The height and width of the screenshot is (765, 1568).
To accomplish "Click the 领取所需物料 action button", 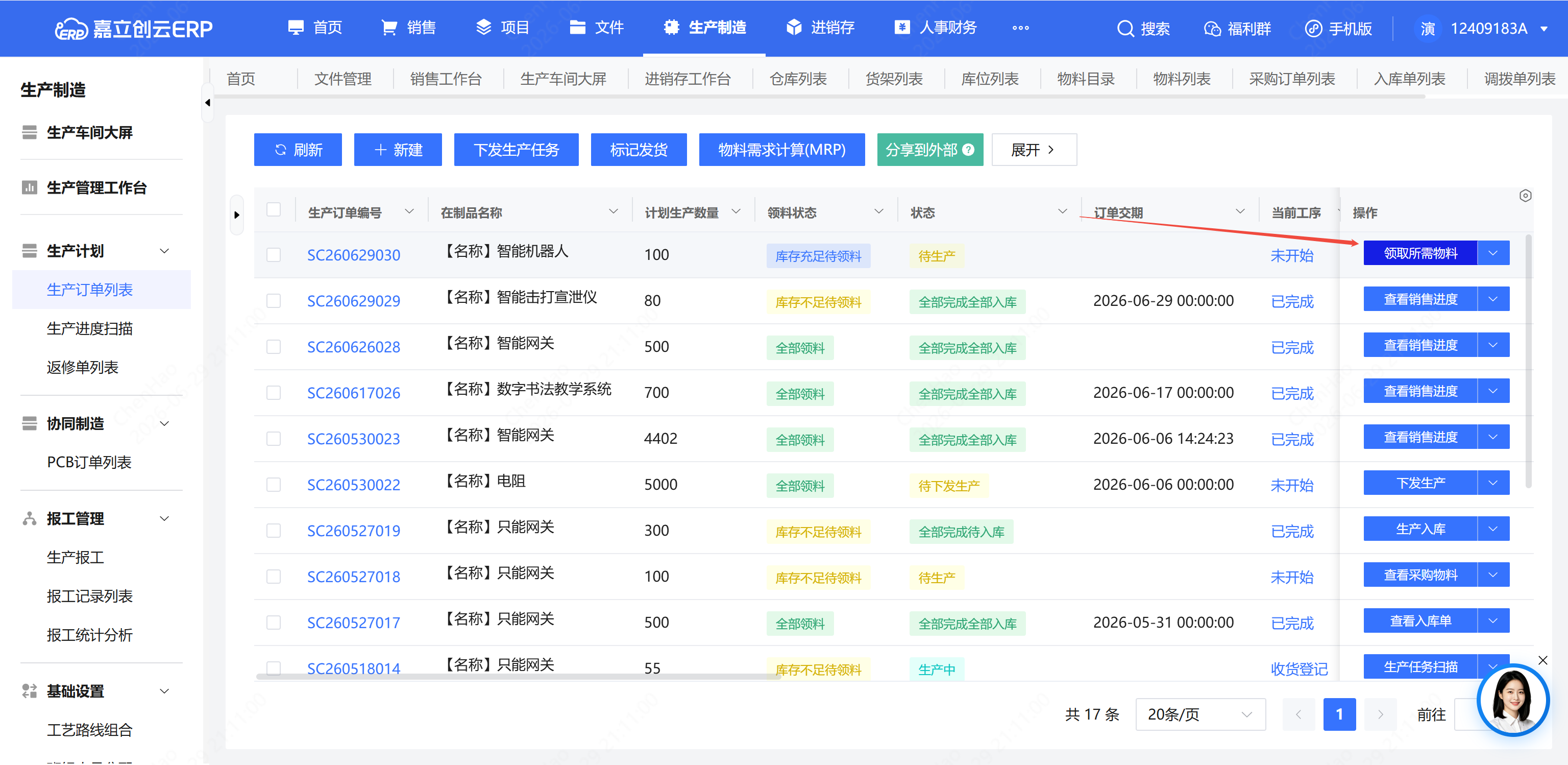I will (1420, 253).
